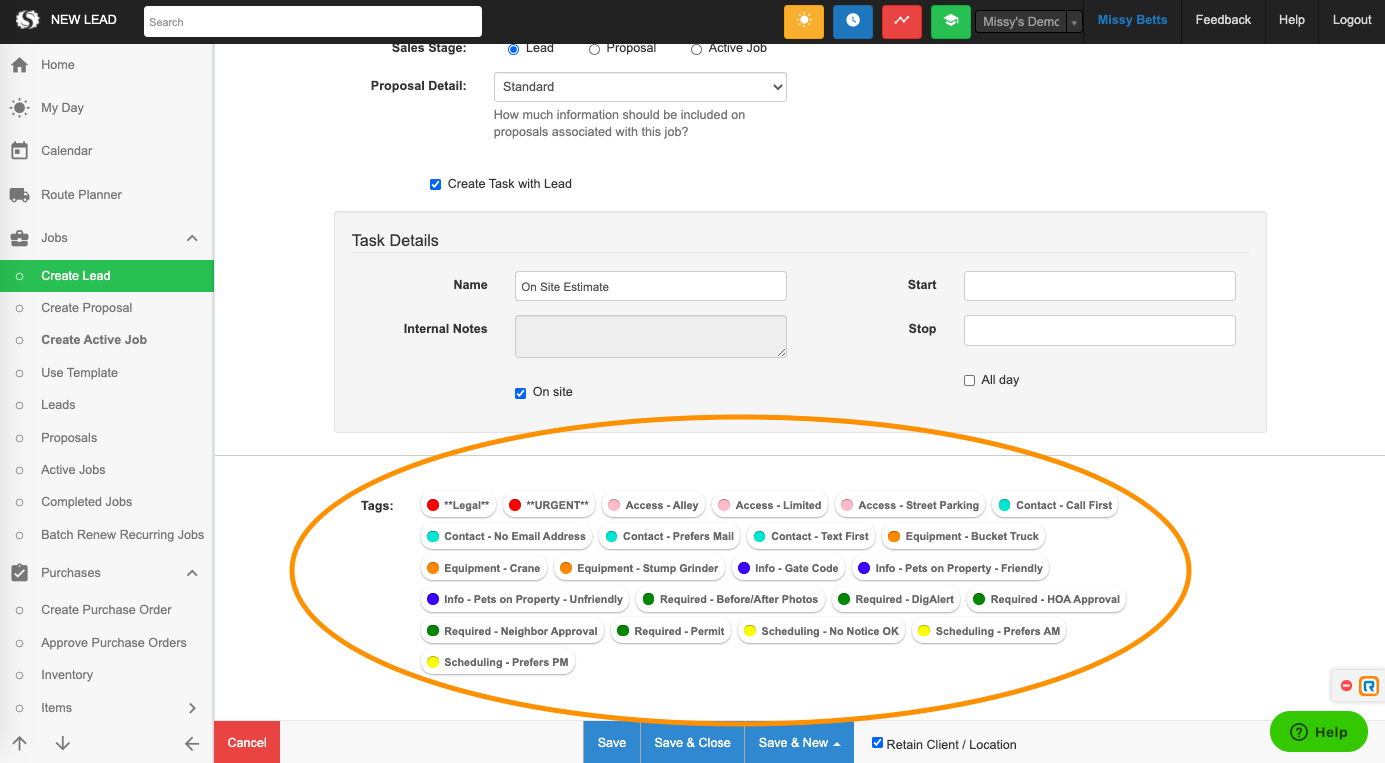Select the Lead sales stage radio
Image resolution: width=1385 pixels, height=763 pixels.
514,49
